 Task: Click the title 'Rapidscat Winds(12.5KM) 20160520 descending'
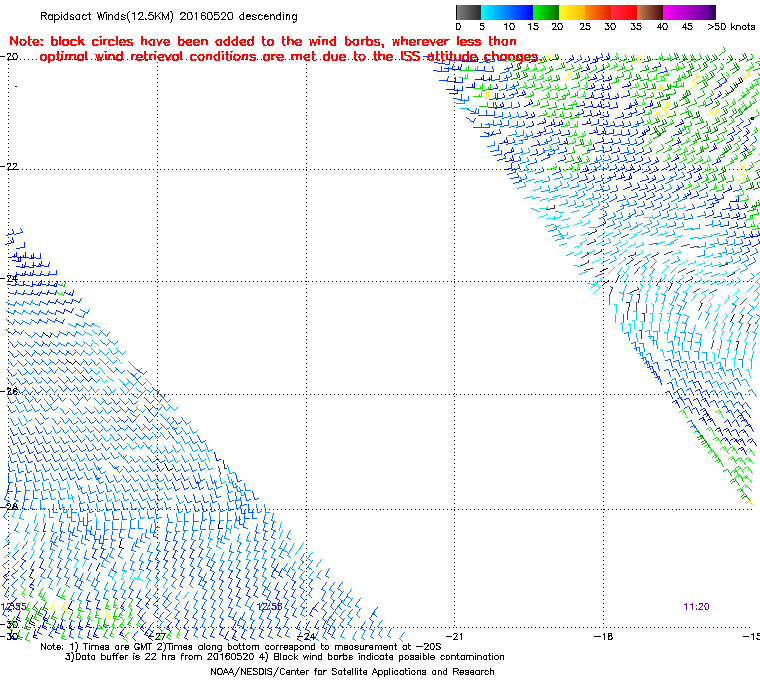pos(169,16)
